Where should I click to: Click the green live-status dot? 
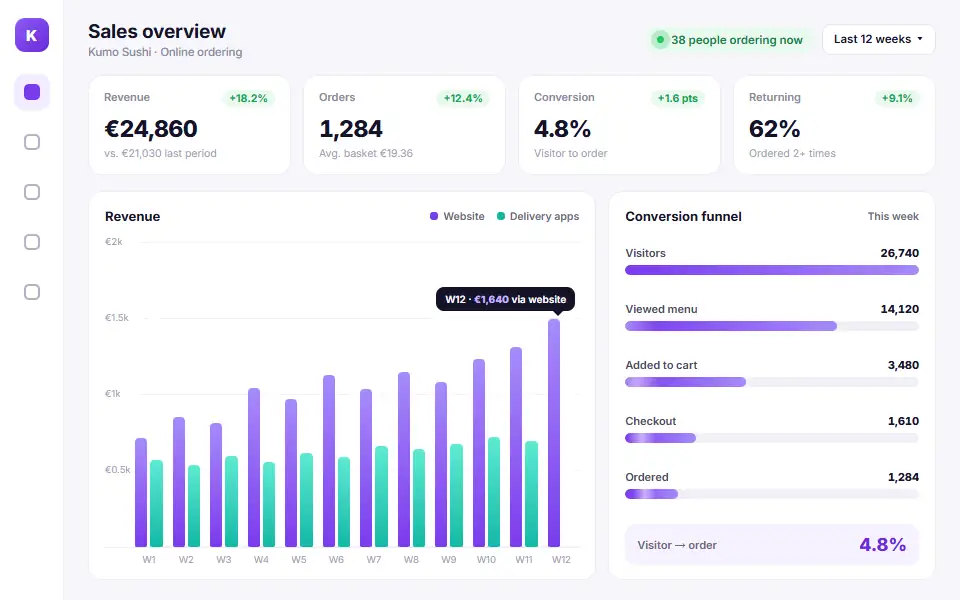pos(660,40)
